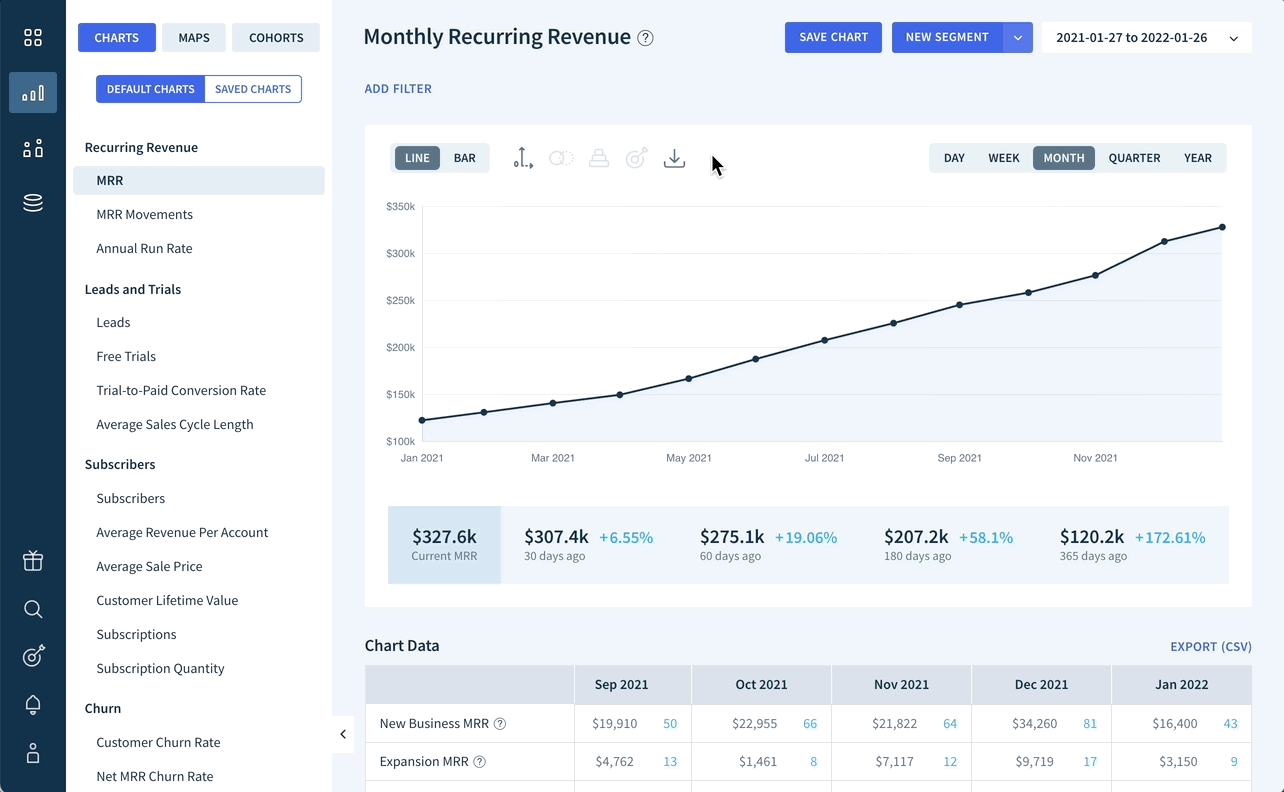Click the y-axis scale icon on chart toolbar
This screenshot has width=1284, height=792.
(x=523, y=158)
